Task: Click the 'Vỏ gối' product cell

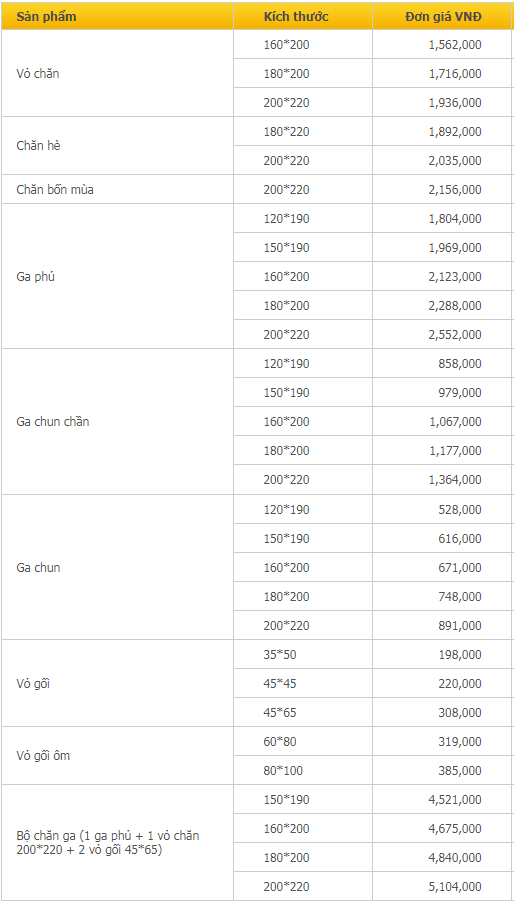Action: [x=117, y=683]
